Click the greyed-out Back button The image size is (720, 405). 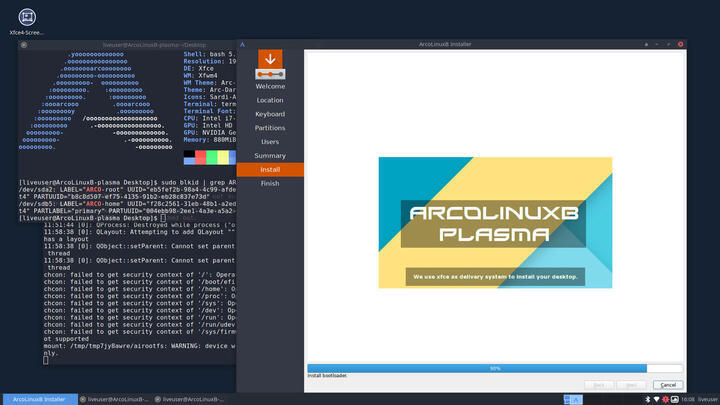click(599, 385)
